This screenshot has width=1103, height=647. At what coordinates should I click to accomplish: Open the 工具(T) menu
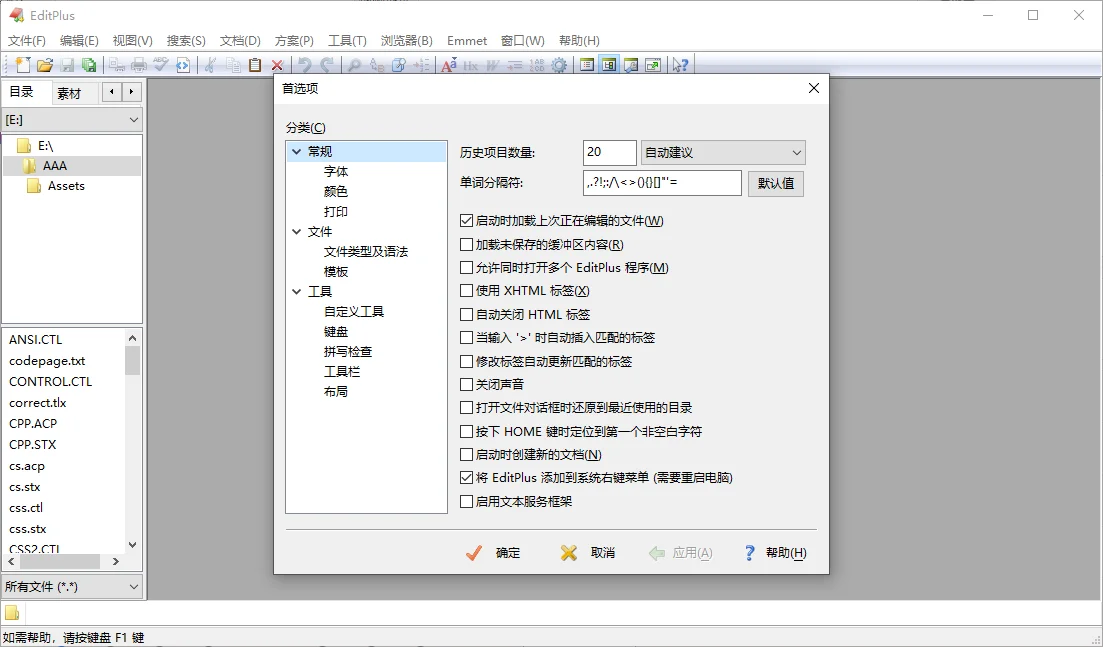[x=348, y=41]
